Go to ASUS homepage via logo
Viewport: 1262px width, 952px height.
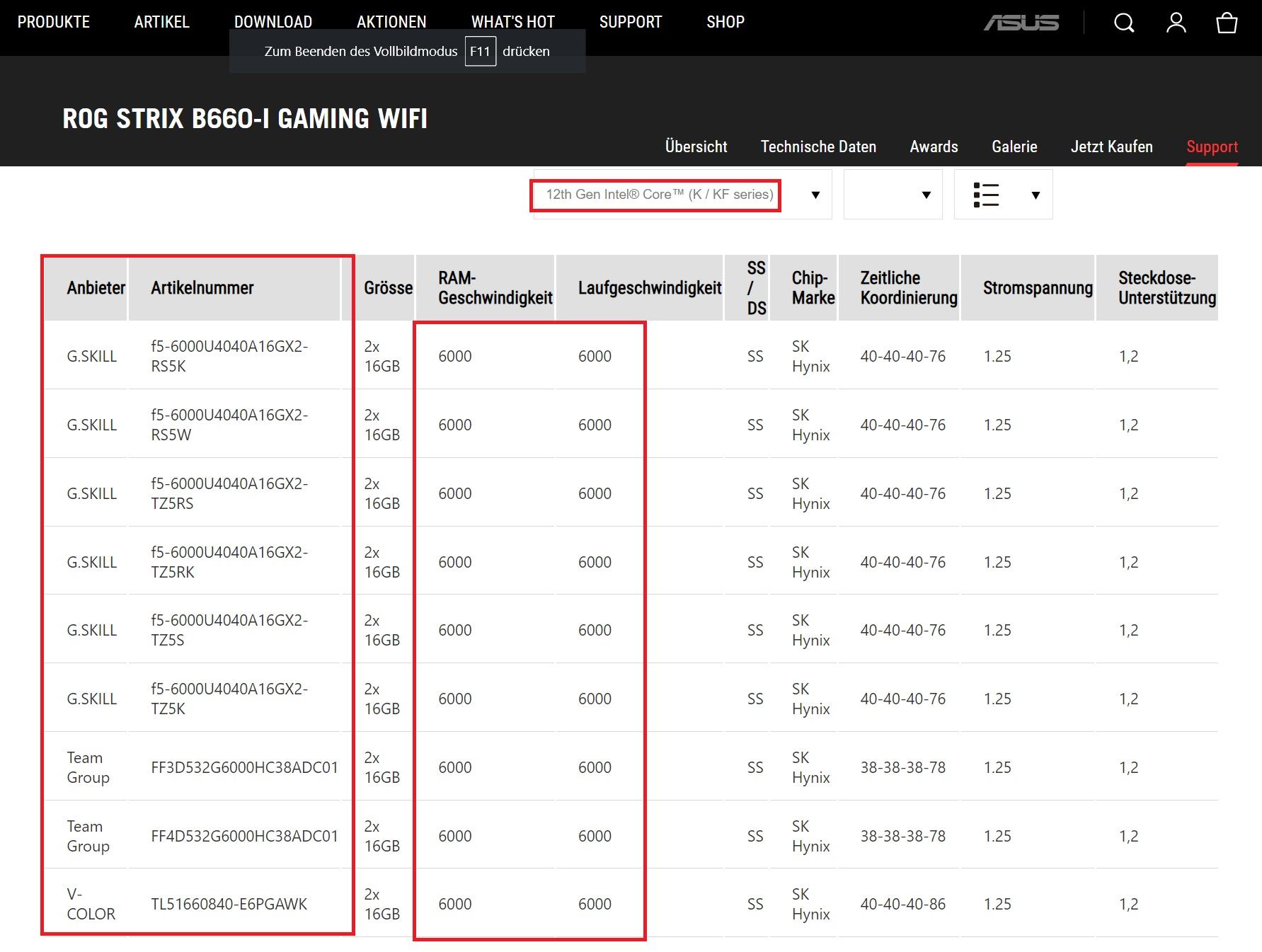(1021, 23)
